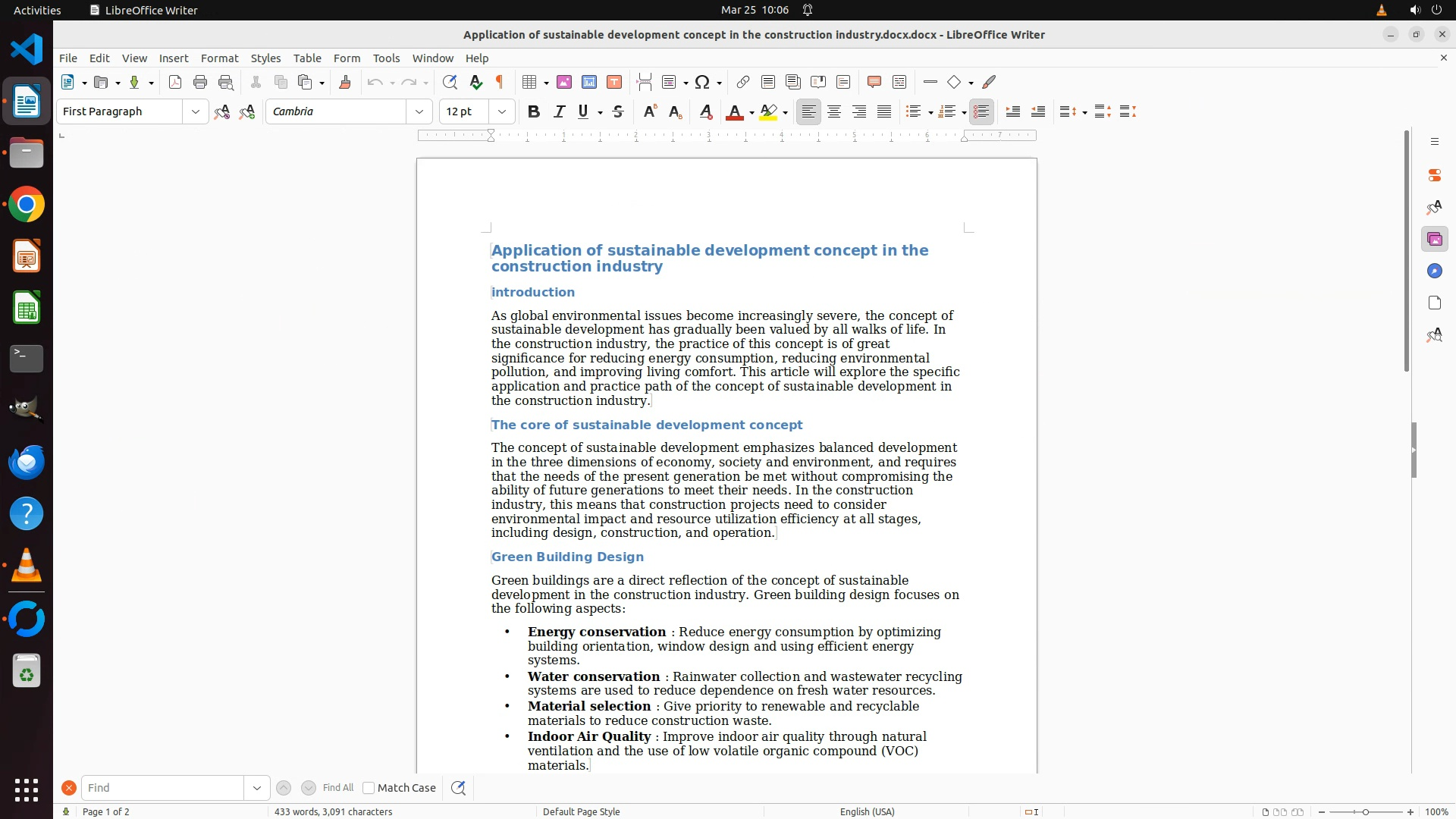Export document directly as PDF
1456x819 pixels.
click(175, 82)
